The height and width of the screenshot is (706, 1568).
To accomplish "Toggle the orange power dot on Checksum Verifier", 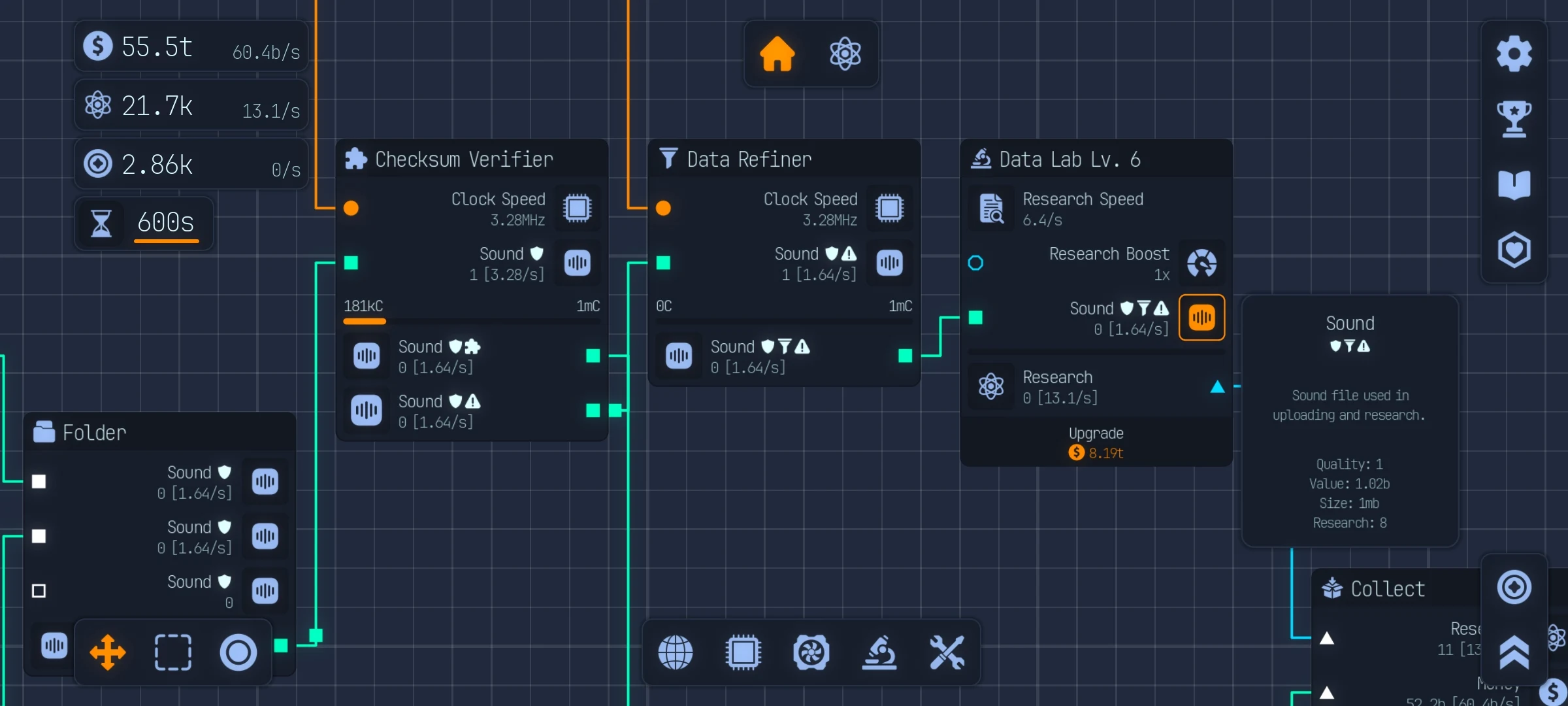I will tap(351, 209).
